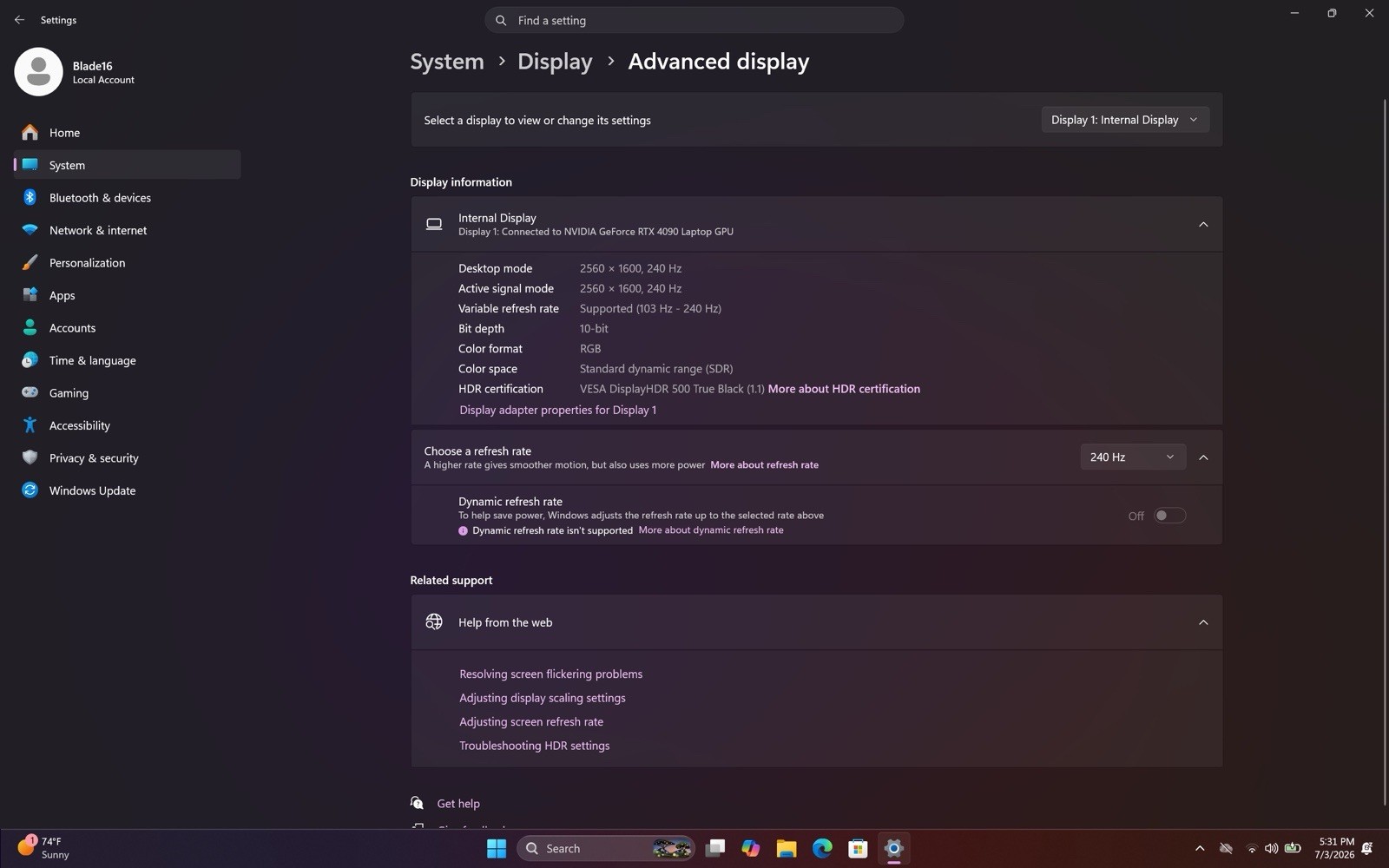Open Adjusting display scaling settings help
Screen dimensions: 1389x868
[x=542, y=698]
